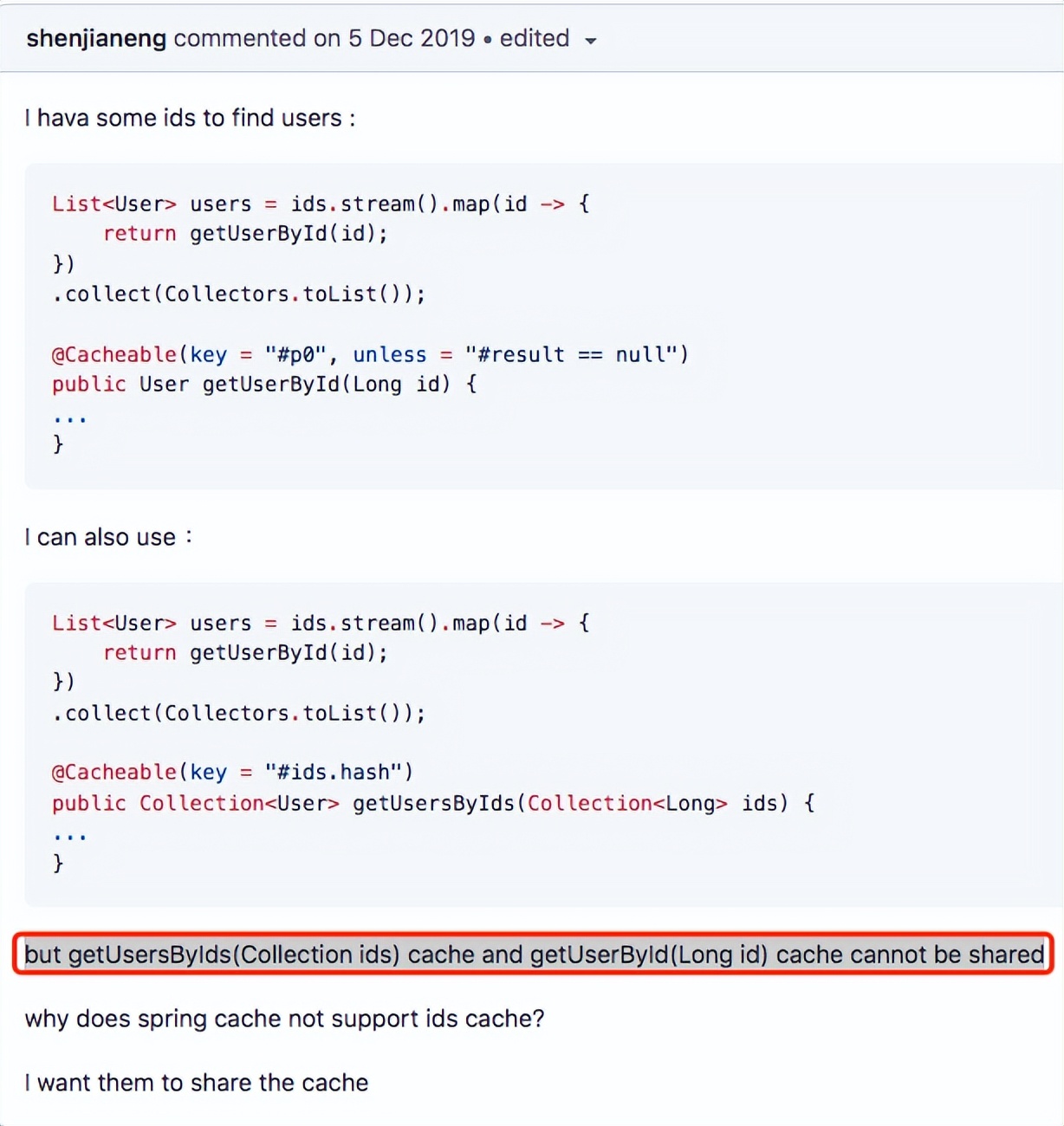1064x1126 pixels.
Task: Click the "I hava some ids to find users" sentence
Action: [190, 118]
